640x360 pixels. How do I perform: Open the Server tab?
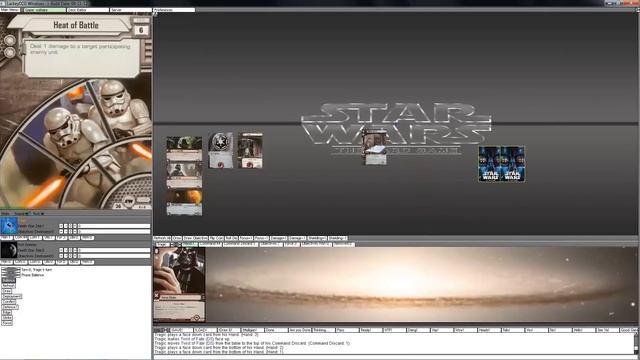click(131, 10)
